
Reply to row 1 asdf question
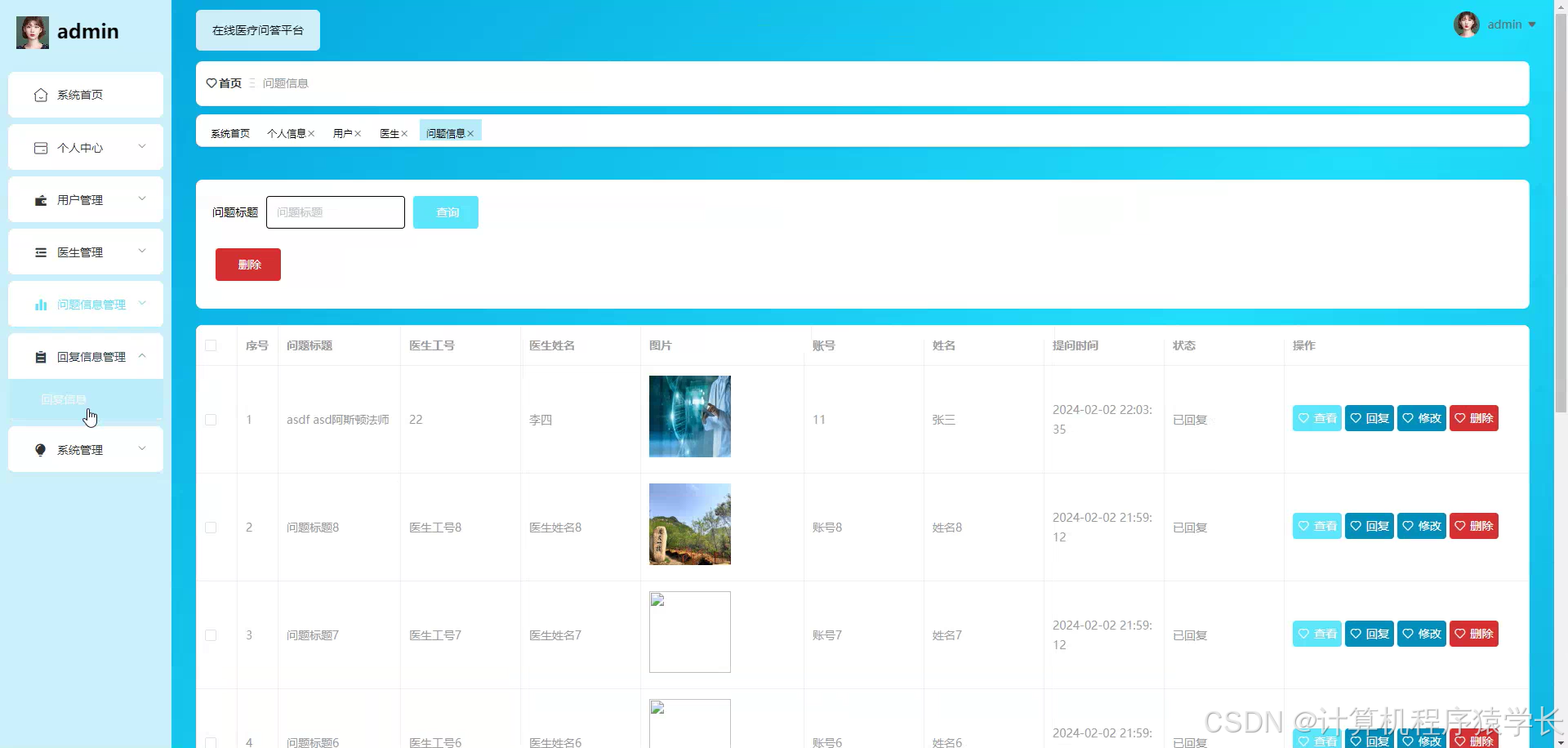tap(1369, 418)
